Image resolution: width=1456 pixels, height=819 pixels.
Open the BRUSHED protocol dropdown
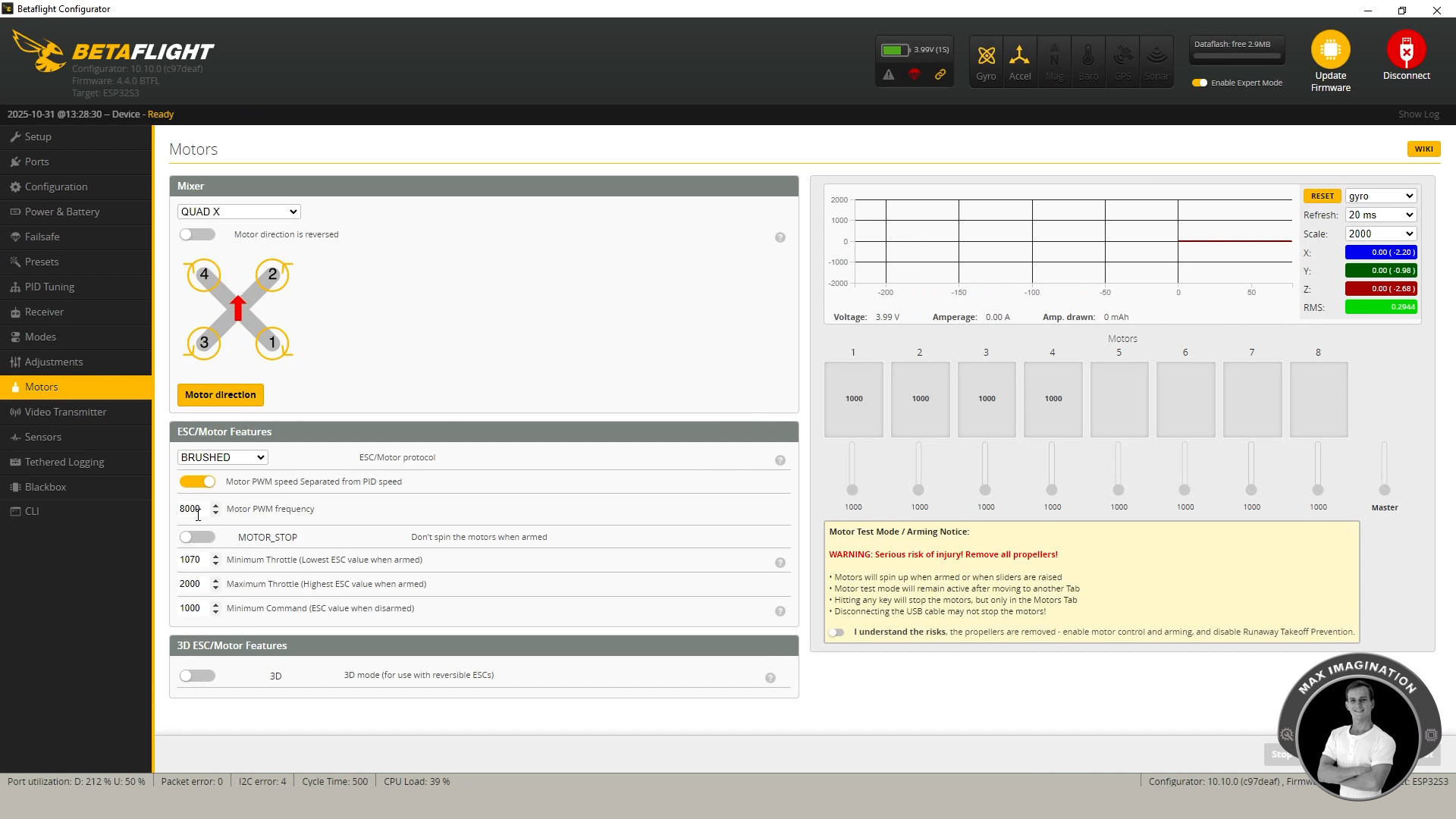tap(222, 457)
